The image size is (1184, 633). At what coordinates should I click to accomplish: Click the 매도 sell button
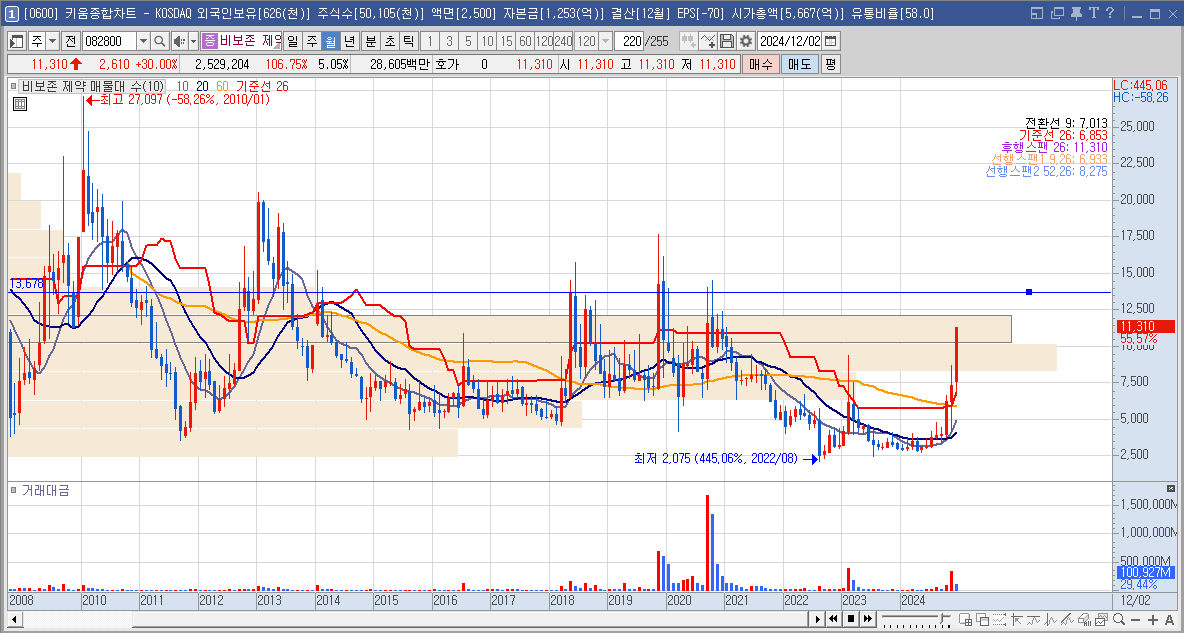[799, 64]
